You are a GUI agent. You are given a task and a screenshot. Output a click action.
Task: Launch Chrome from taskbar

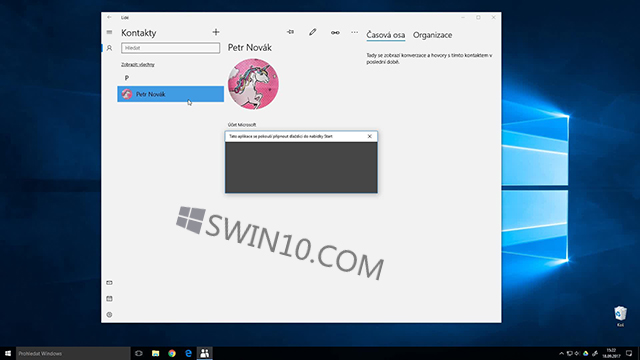(172, 353)
